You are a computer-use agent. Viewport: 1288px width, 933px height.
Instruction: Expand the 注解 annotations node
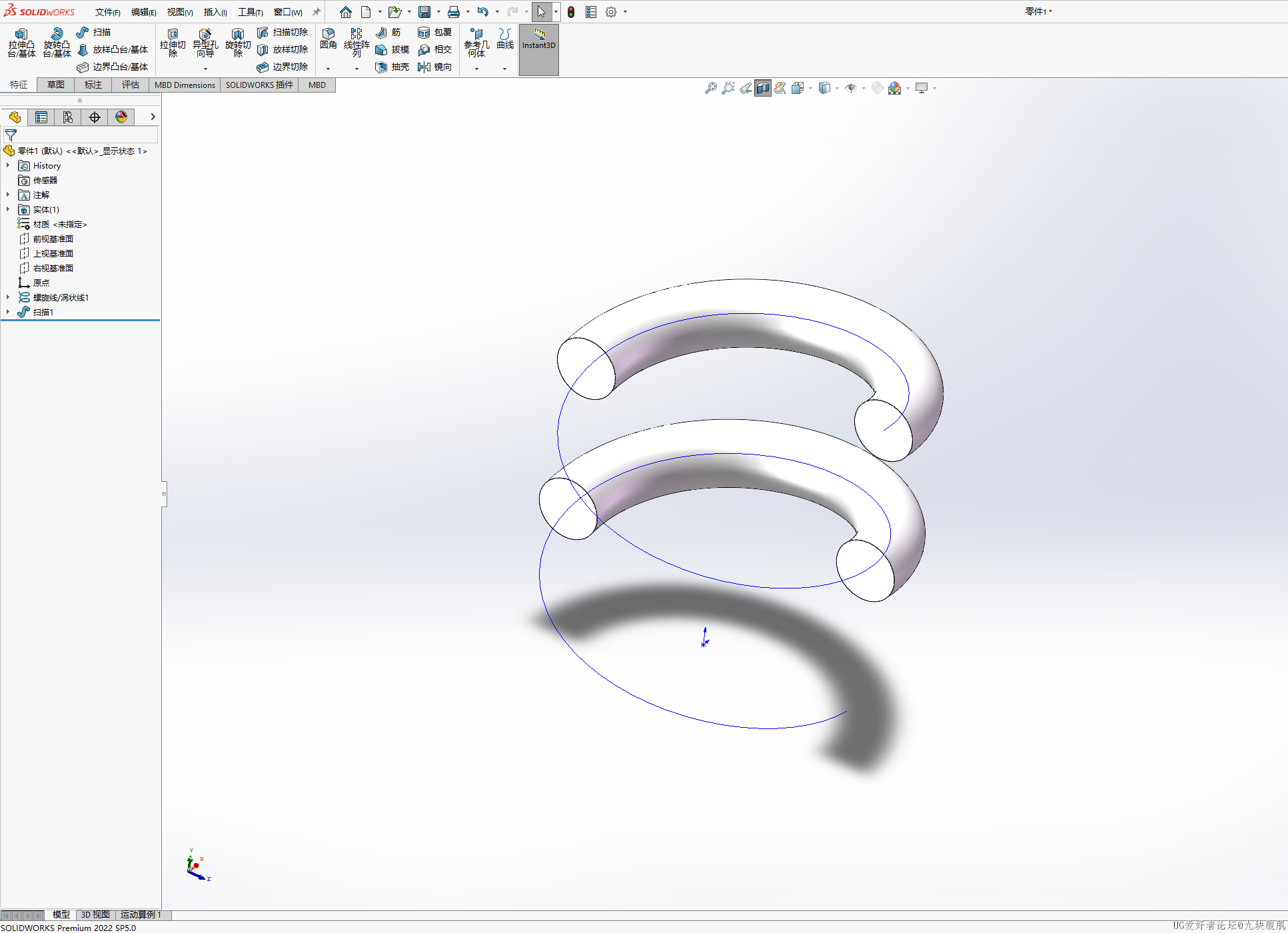coord(8,195)
